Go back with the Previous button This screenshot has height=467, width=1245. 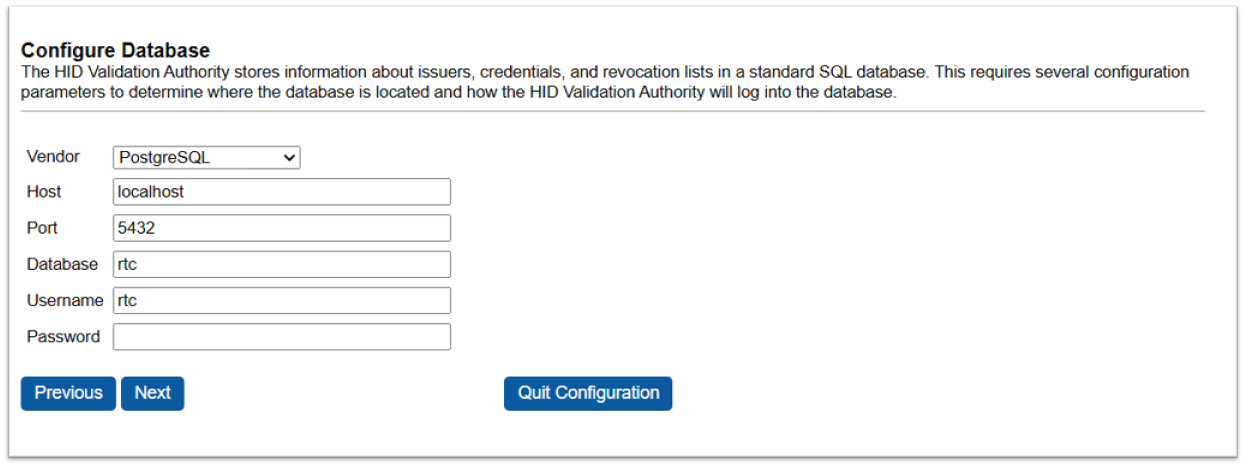[68, 393]
